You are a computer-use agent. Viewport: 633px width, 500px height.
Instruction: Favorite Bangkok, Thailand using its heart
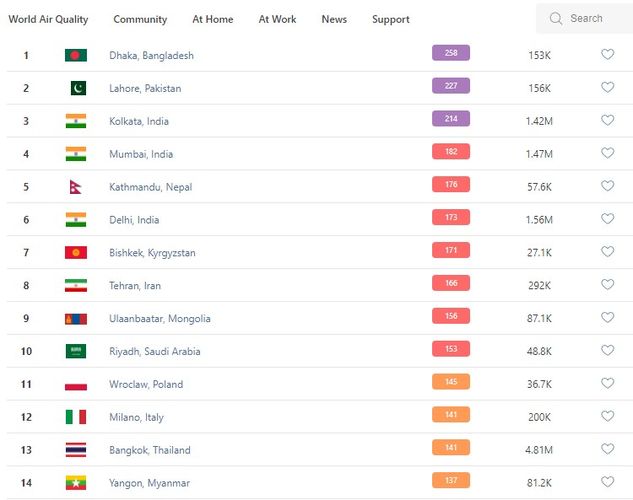(x=607, y=449)
